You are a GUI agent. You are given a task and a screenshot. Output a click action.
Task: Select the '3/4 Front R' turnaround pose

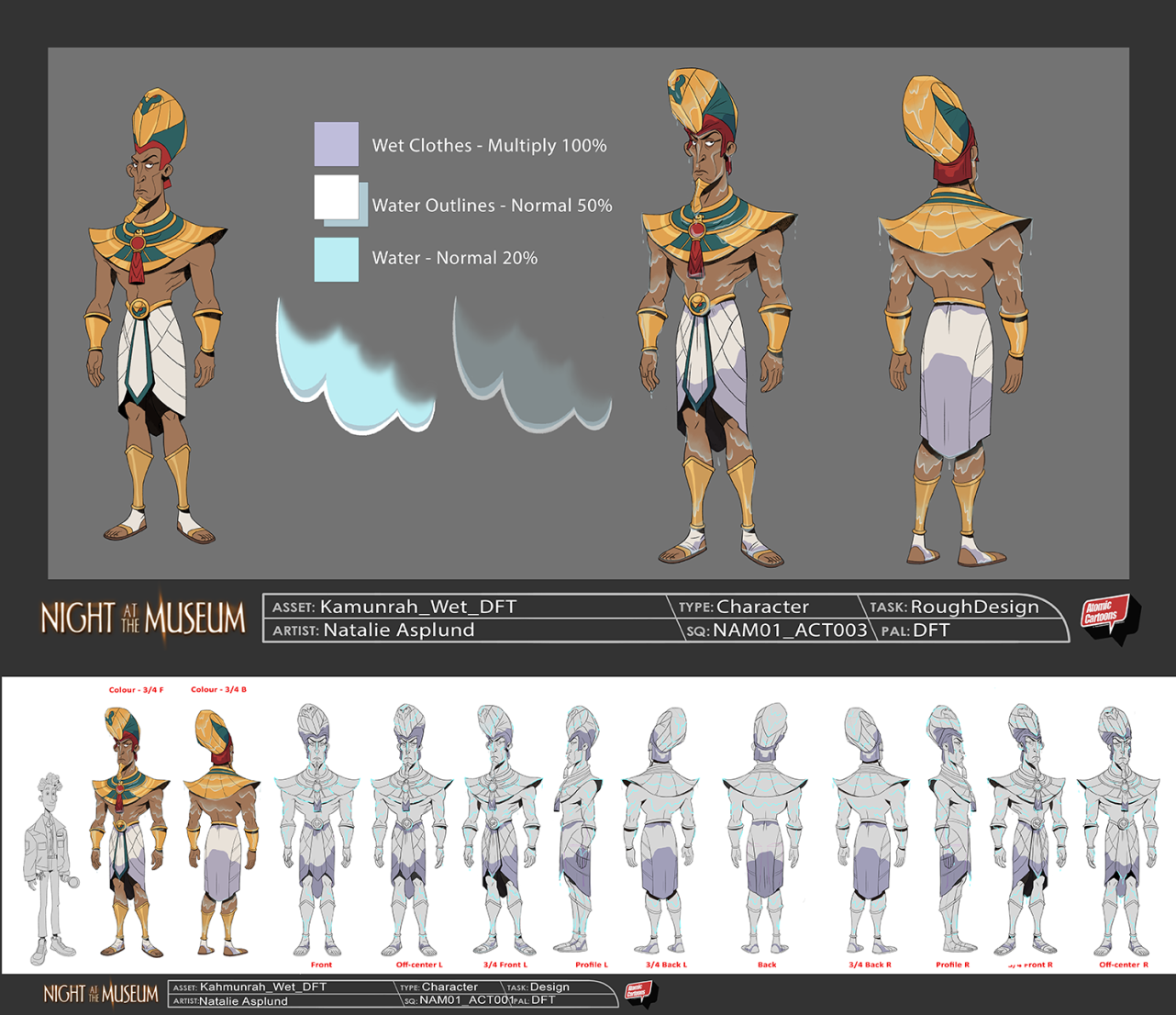(1029, 830)
